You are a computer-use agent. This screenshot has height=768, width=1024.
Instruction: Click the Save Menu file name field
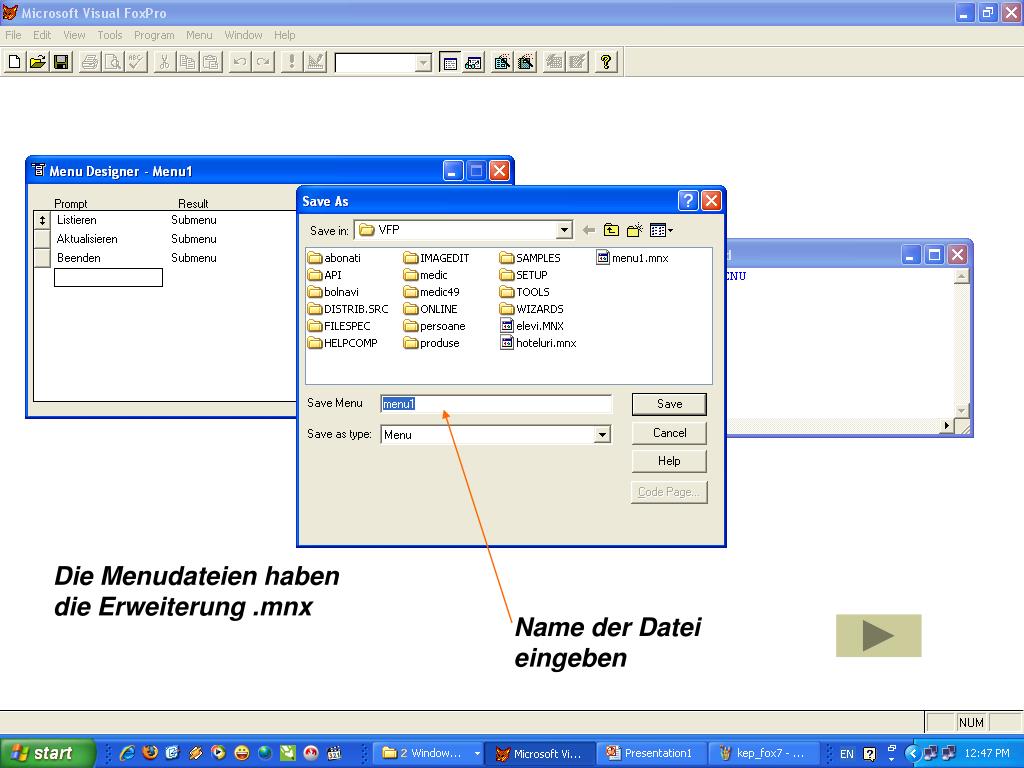(x=496, y=404)
